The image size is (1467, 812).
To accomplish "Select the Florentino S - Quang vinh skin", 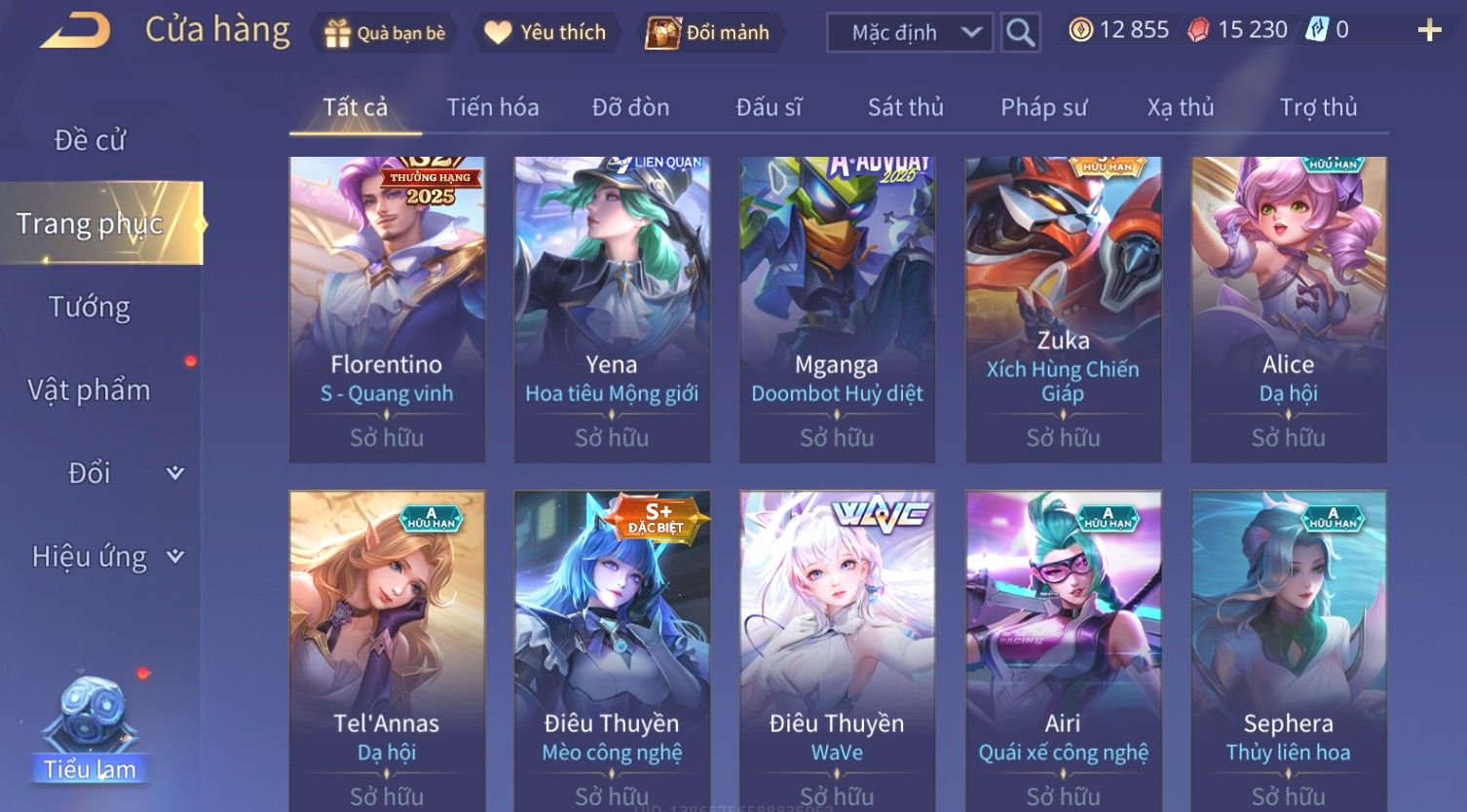I will tap(387, 310).
